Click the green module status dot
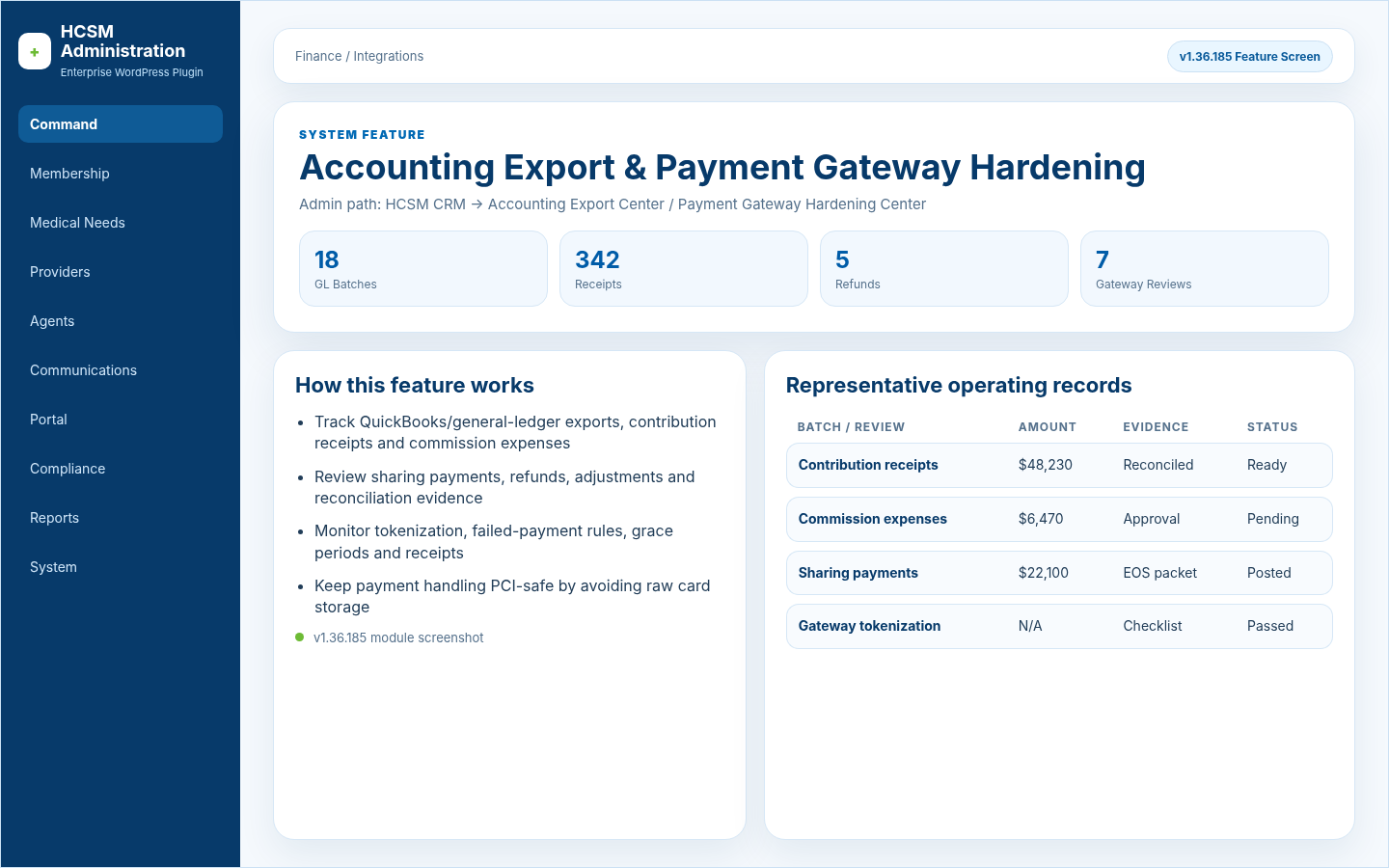The image size is (1389, 868). 300,637
